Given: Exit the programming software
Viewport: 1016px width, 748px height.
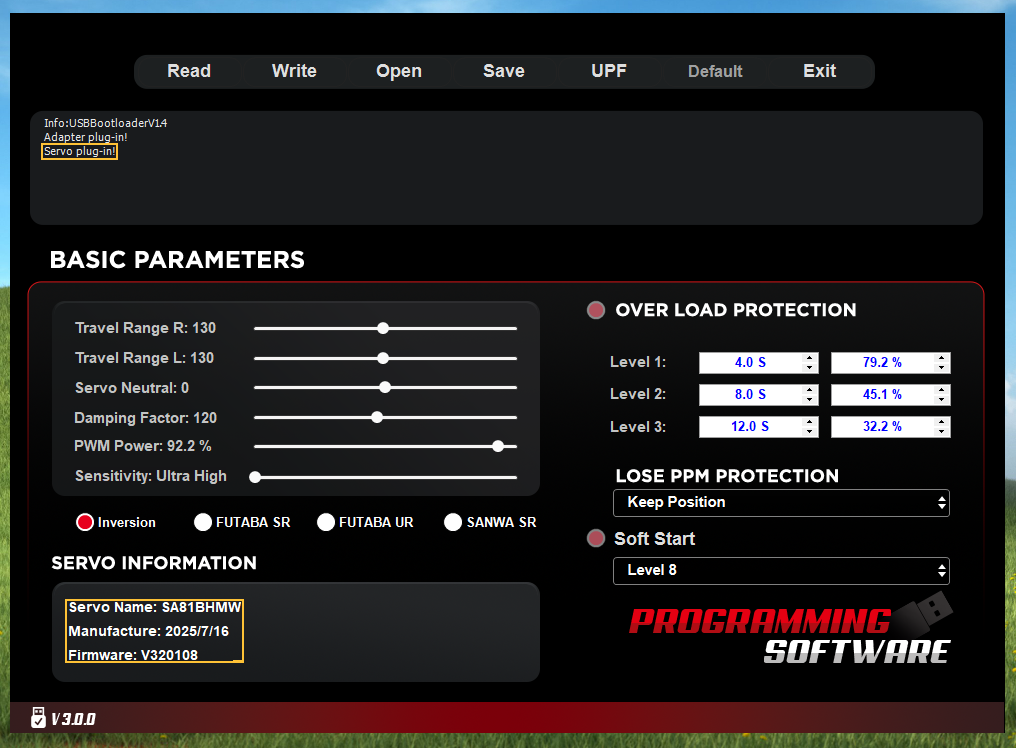Looking at the screenshot, I should 819,71.
